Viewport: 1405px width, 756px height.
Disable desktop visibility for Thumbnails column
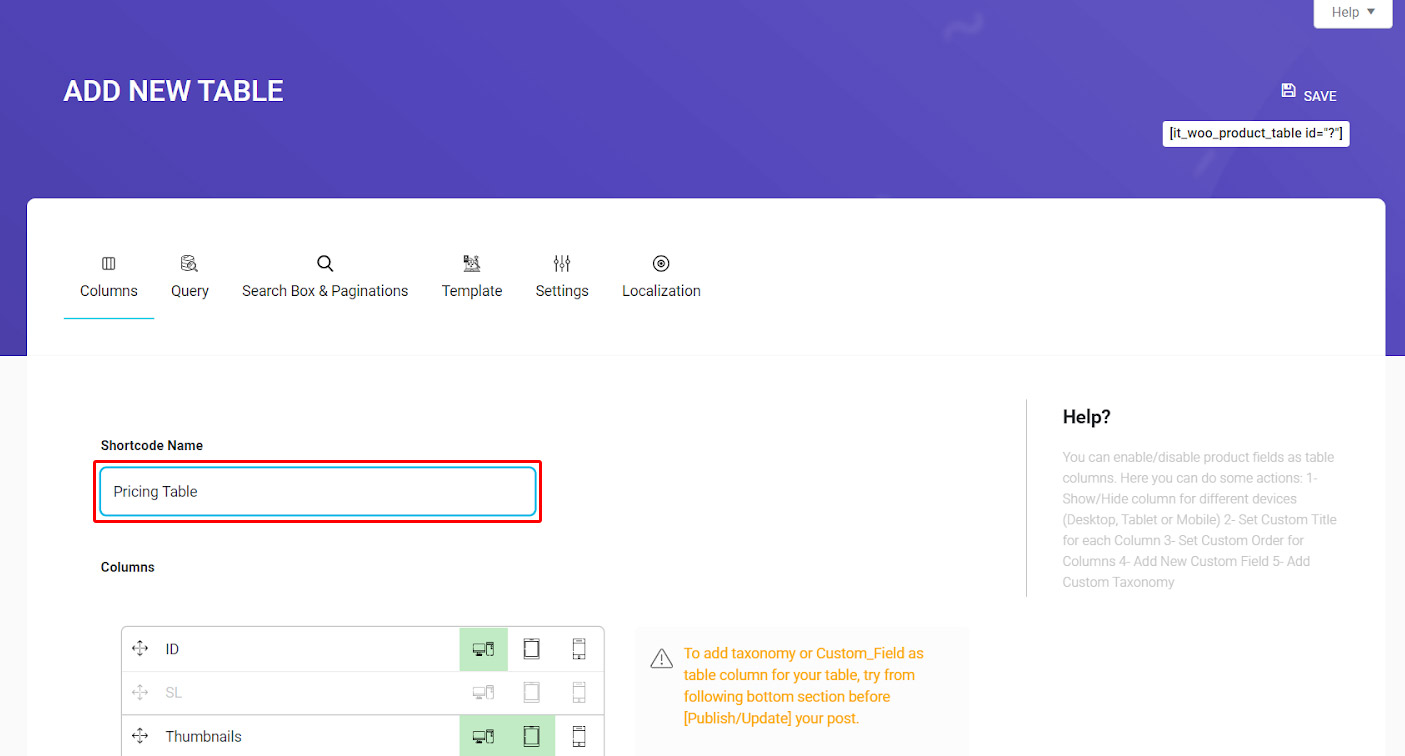point(483,737)
